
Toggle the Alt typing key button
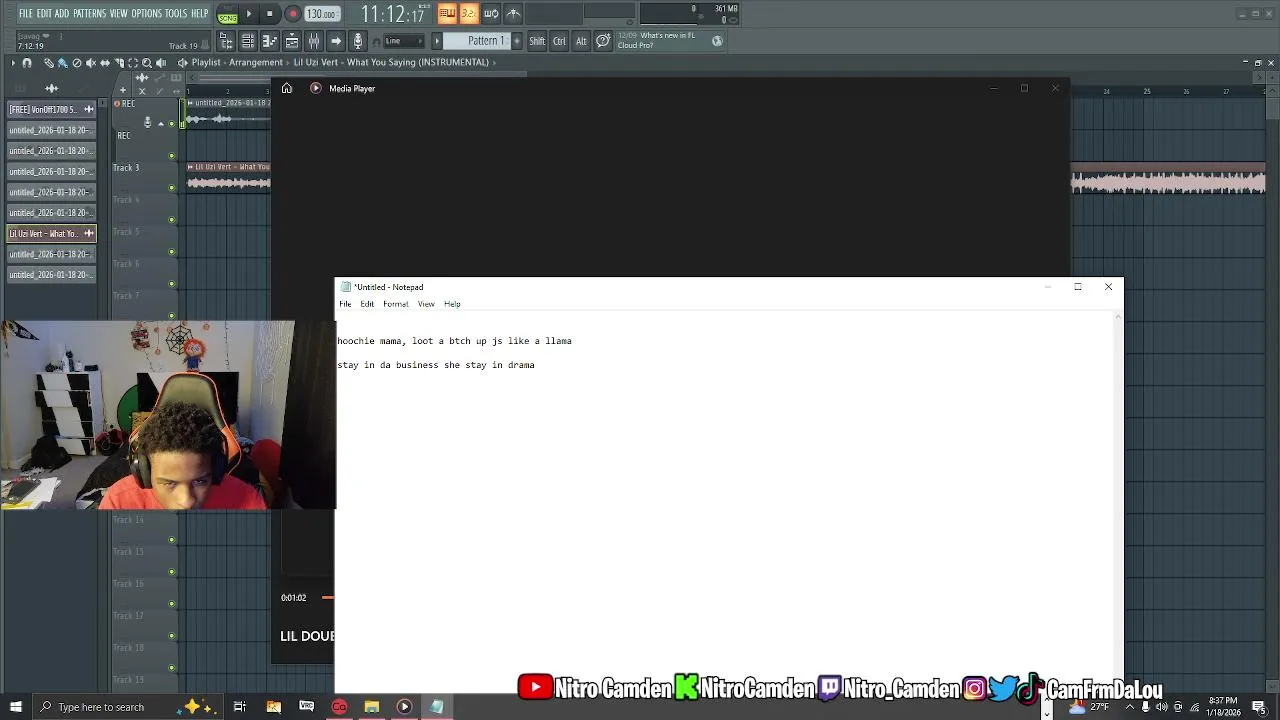[x=581, y=41]
